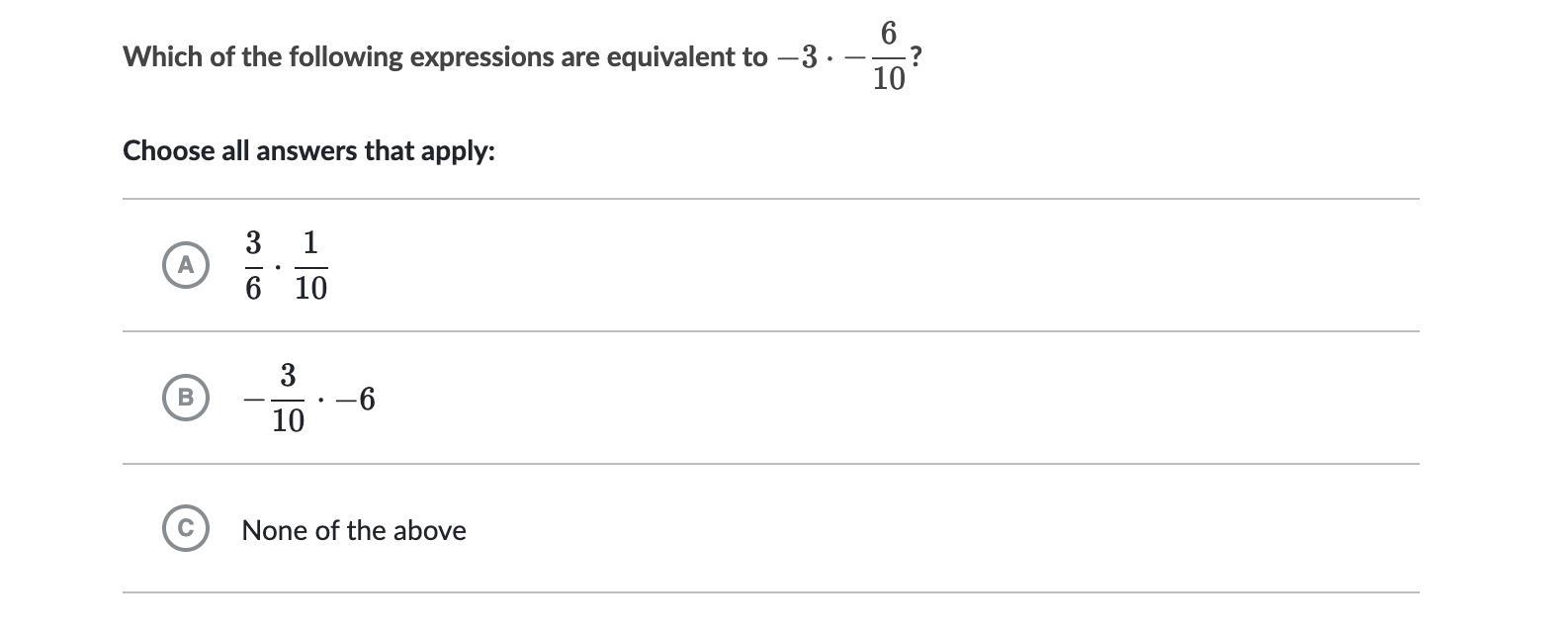The width and height of the screenshot is (1568, 633).
Task: Click the question mark ending the prompt
Action: click(x=916, y=55)
